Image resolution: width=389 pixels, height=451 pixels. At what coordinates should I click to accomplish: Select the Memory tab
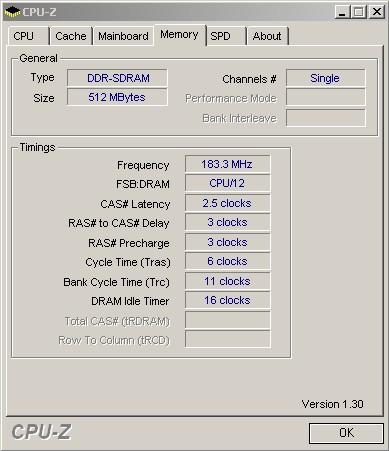point(179,35)
